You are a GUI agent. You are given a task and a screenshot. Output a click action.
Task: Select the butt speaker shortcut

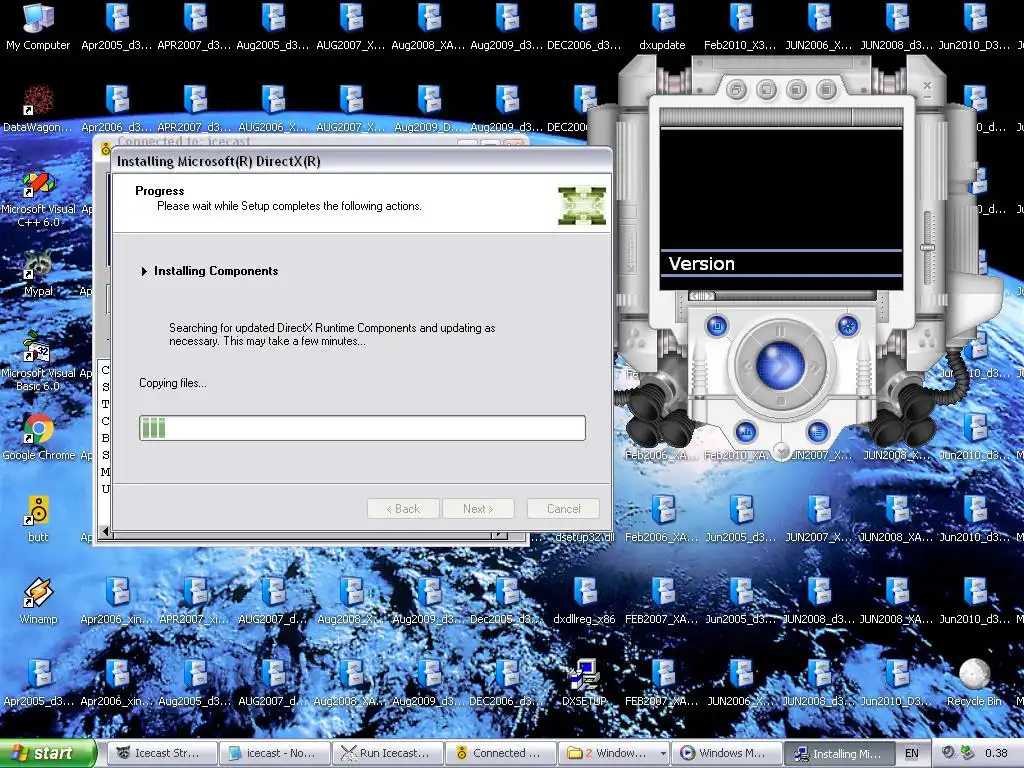coord(38,519)
